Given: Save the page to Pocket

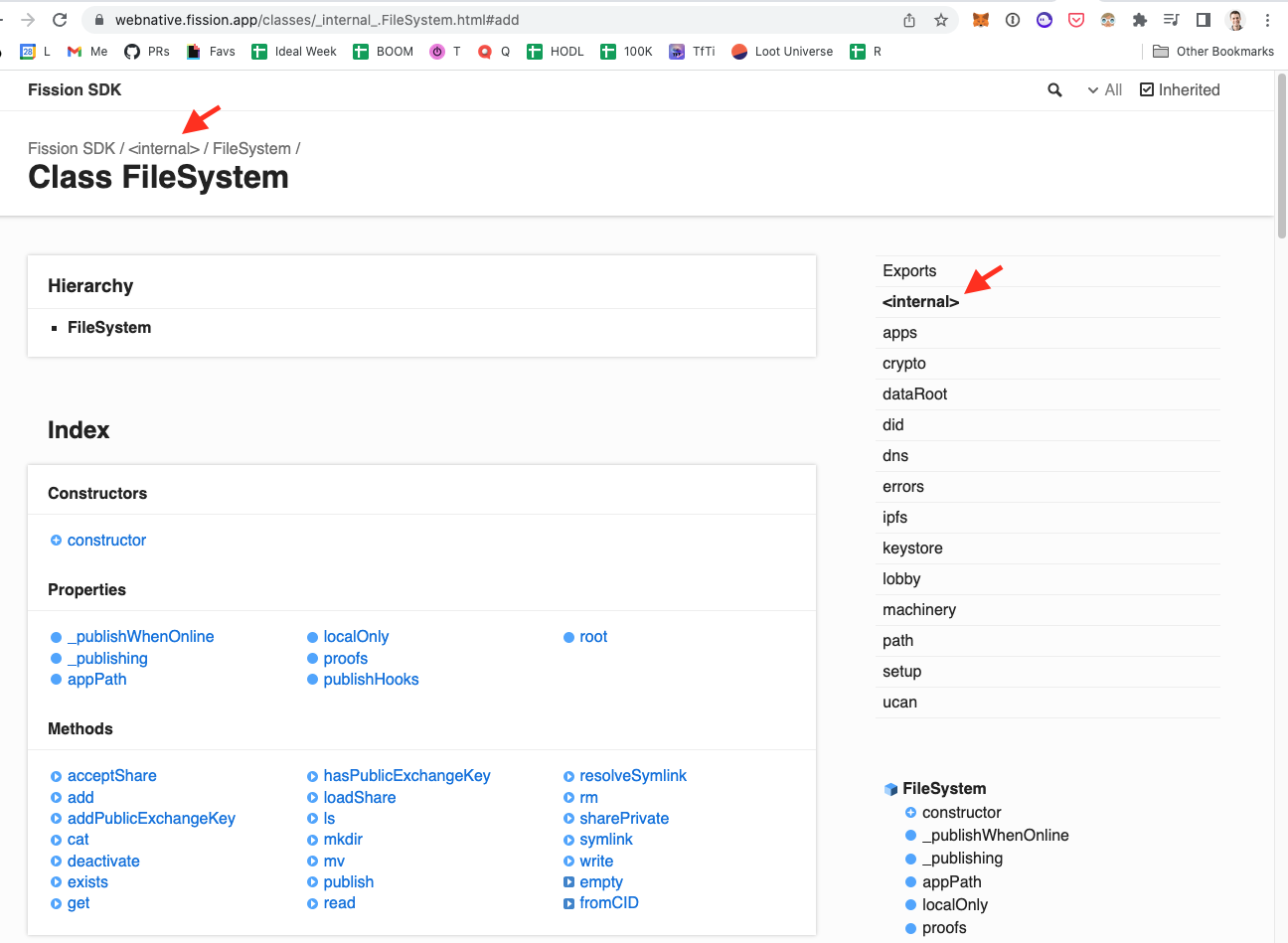Looking at the screenshot, I should point(1075,20).
